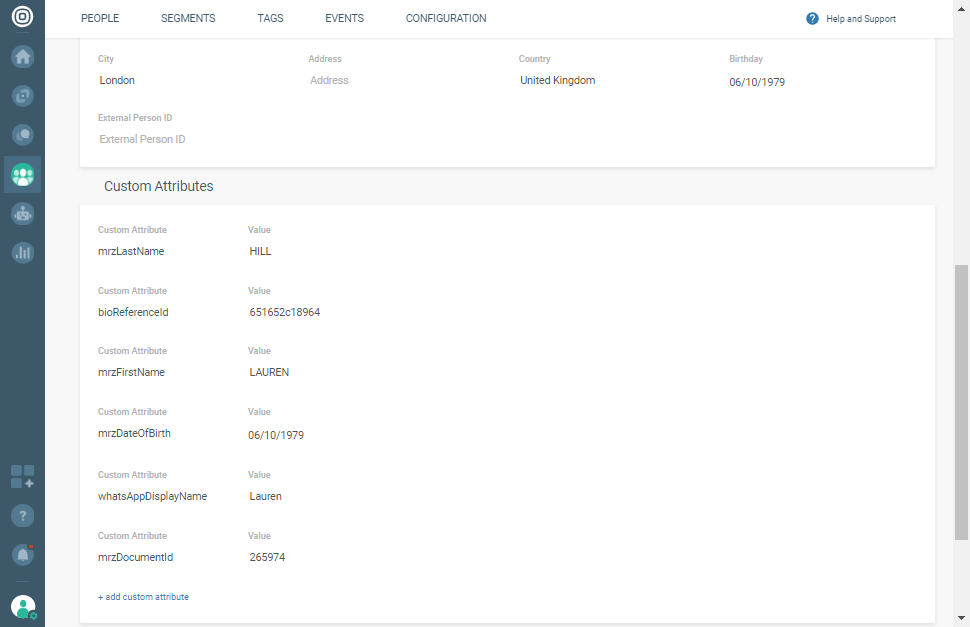The width and height of the screenshot is (970, 627).
Task: Click the vertical scrollbar thumb
Action: pos(962,400)
